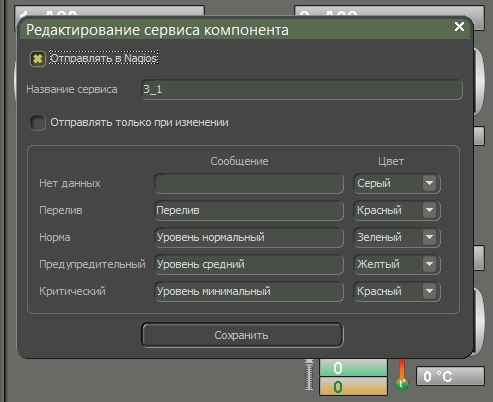493x402 pixels.
Task: Click the thermometer icon behind the dialog
Action: tap(402, 375)
